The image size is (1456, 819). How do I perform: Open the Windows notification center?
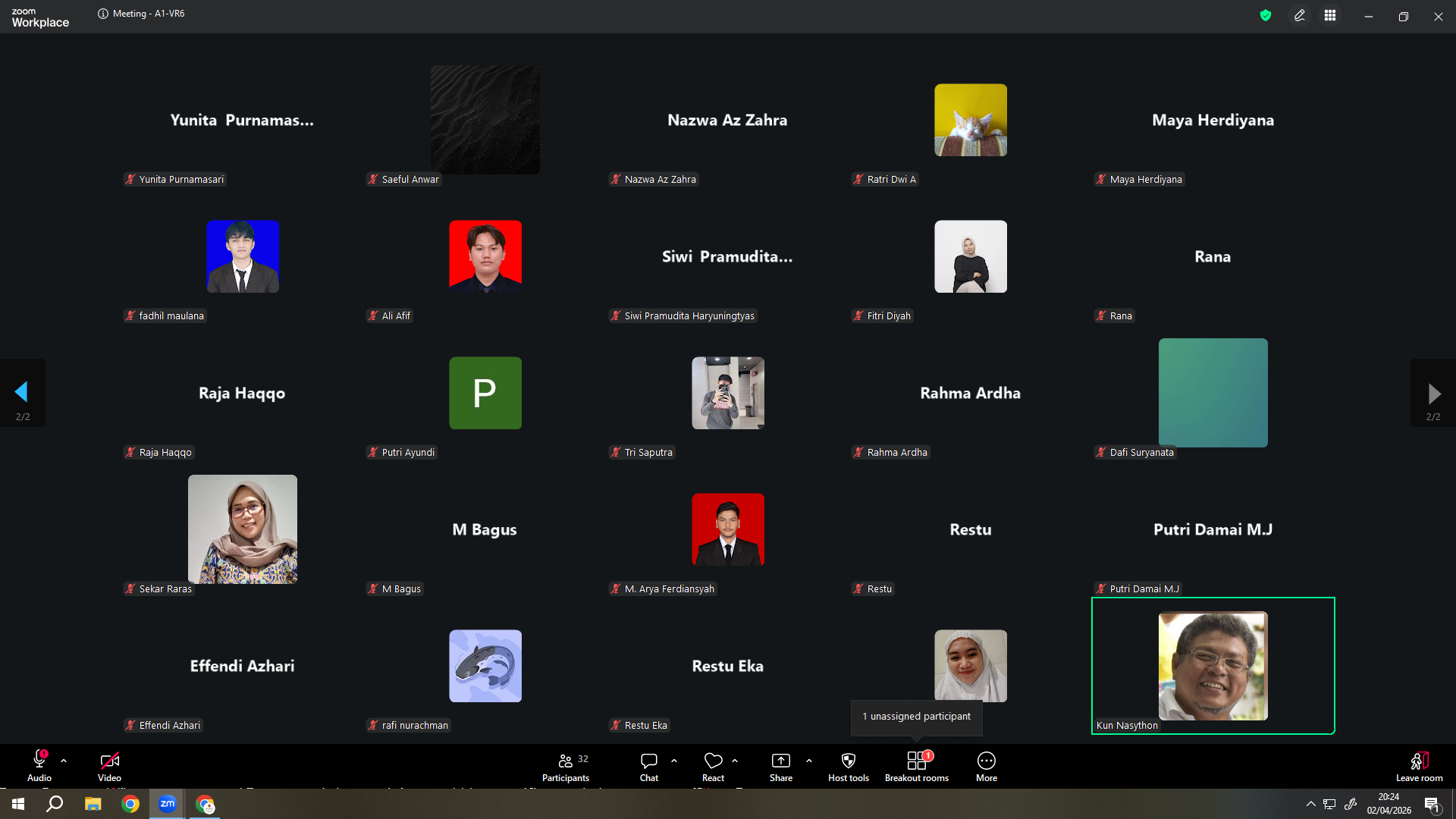(x=1432, y=805)
